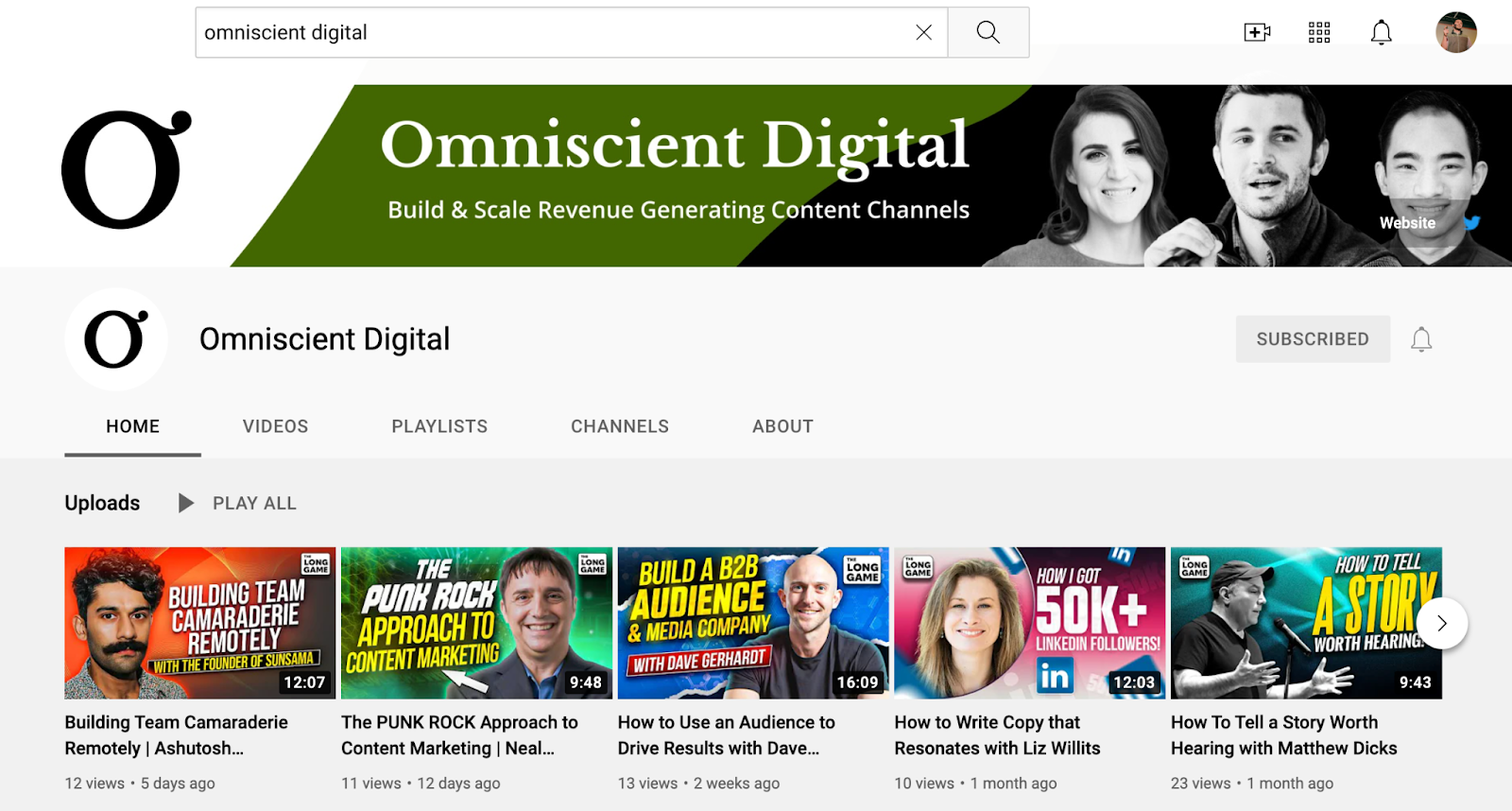Open Building Team Camaraderie Remotely thumbnail
The height and width of the screenshot is (811, 1512).
(199, 623)
